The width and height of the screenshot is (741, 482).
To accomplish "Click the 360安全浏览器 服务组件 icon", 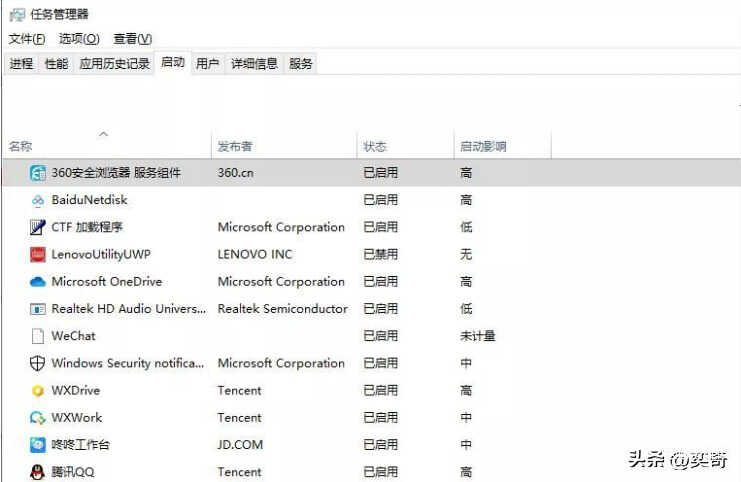I will [x=38, y=173].
